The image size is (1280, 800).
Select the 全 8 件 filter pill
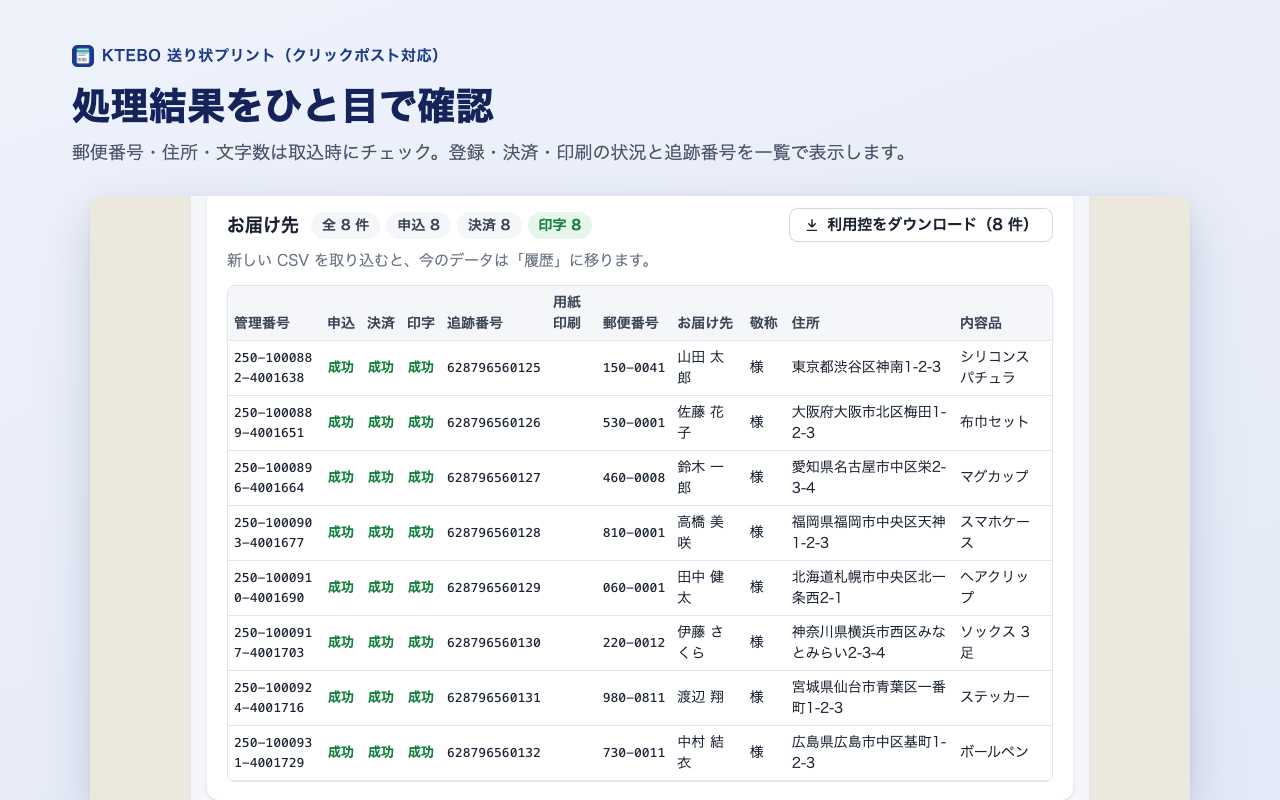pos(345,225)
